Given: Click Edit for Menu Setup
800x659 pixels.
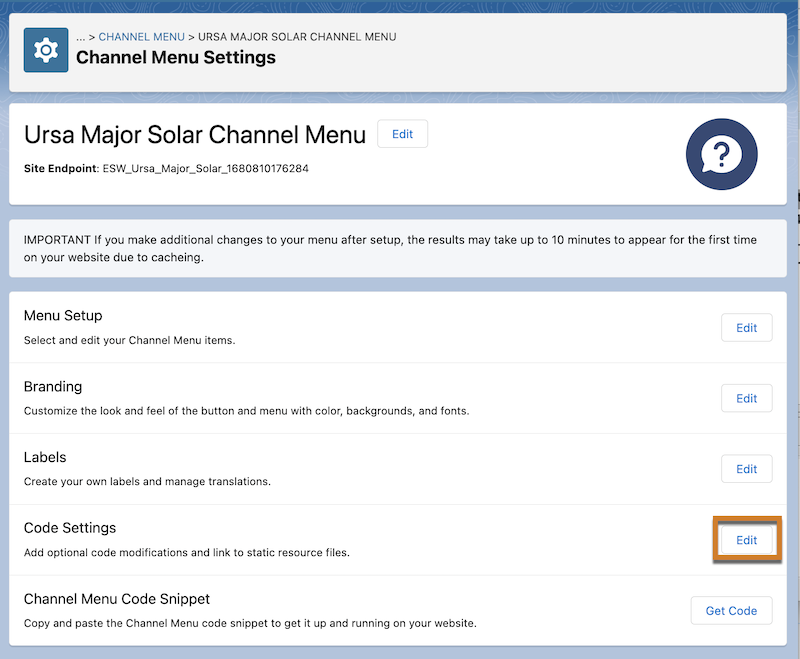Looking at the screenshot, I should click(x=746, y=327).
